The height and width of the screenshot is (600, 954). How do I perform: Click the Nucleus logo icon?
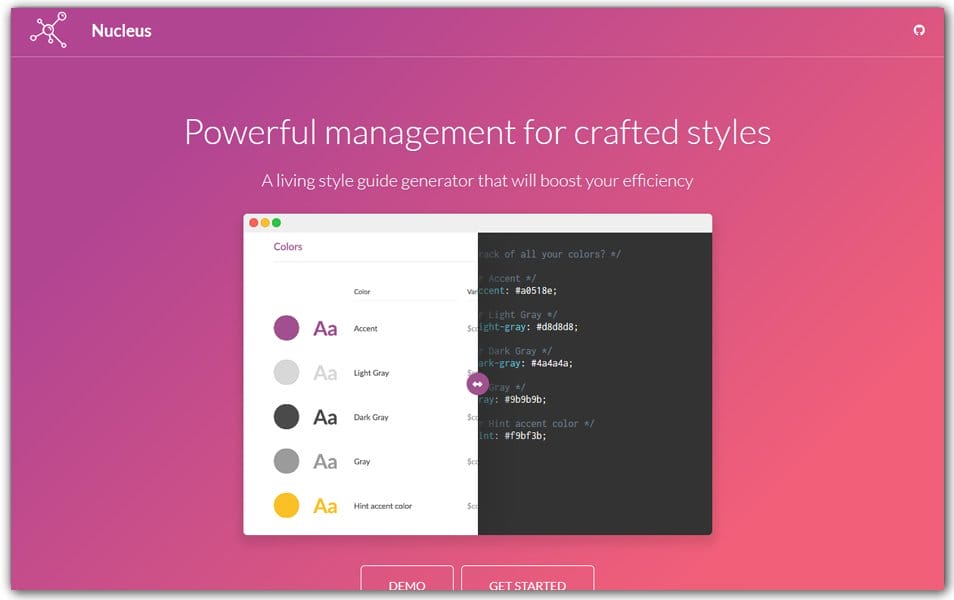[x=47, y=29]
